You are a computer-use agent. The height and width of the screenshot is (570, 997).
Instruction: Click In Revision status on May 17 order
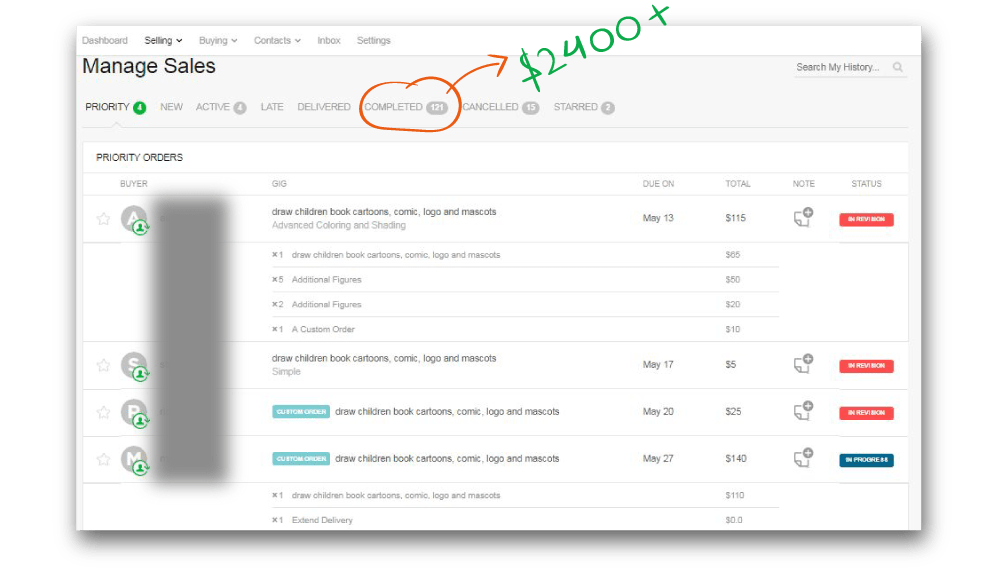tap(866, 366)
